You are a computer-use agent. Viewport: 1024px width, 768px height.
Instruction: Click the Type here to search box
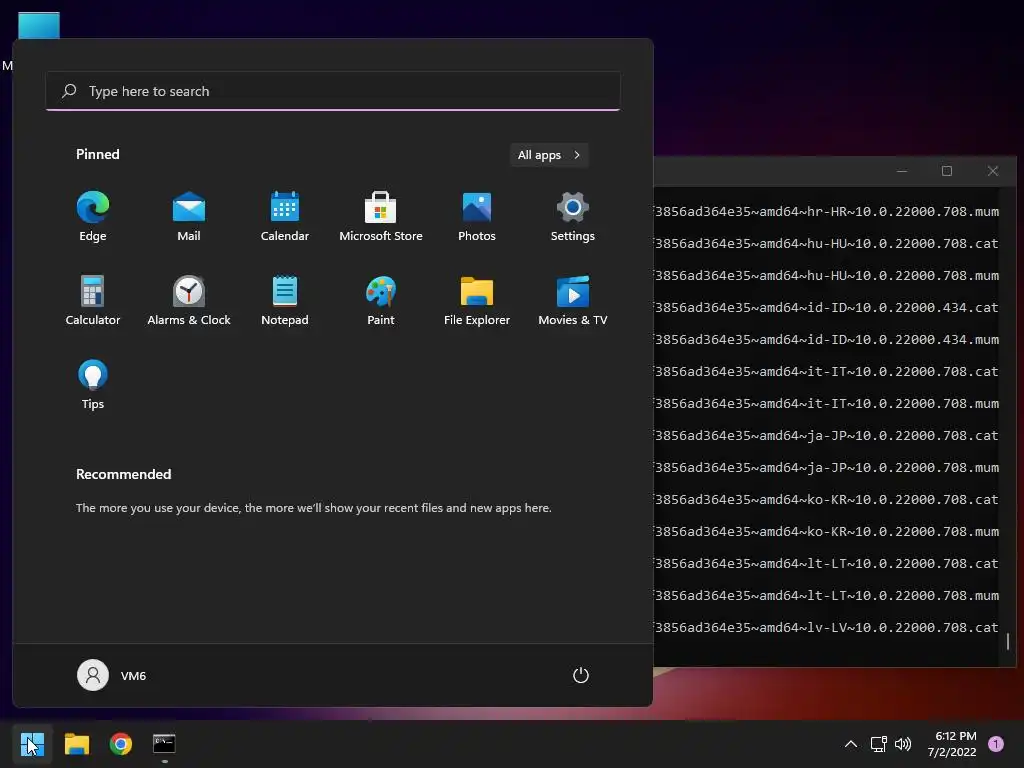333,91
